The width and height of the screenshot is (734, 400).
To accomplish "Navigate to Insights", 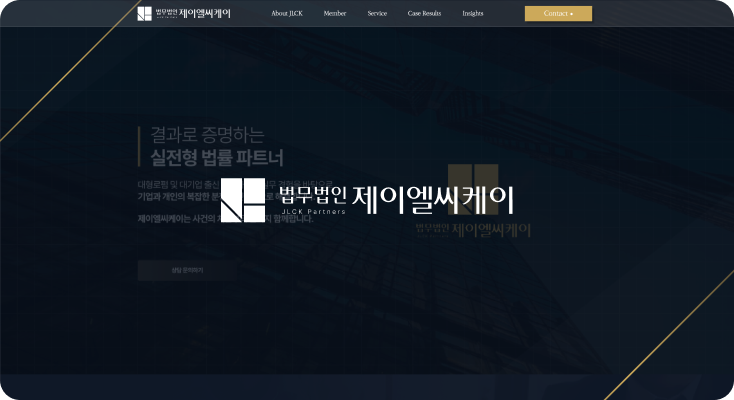I will tap(473, 14).
